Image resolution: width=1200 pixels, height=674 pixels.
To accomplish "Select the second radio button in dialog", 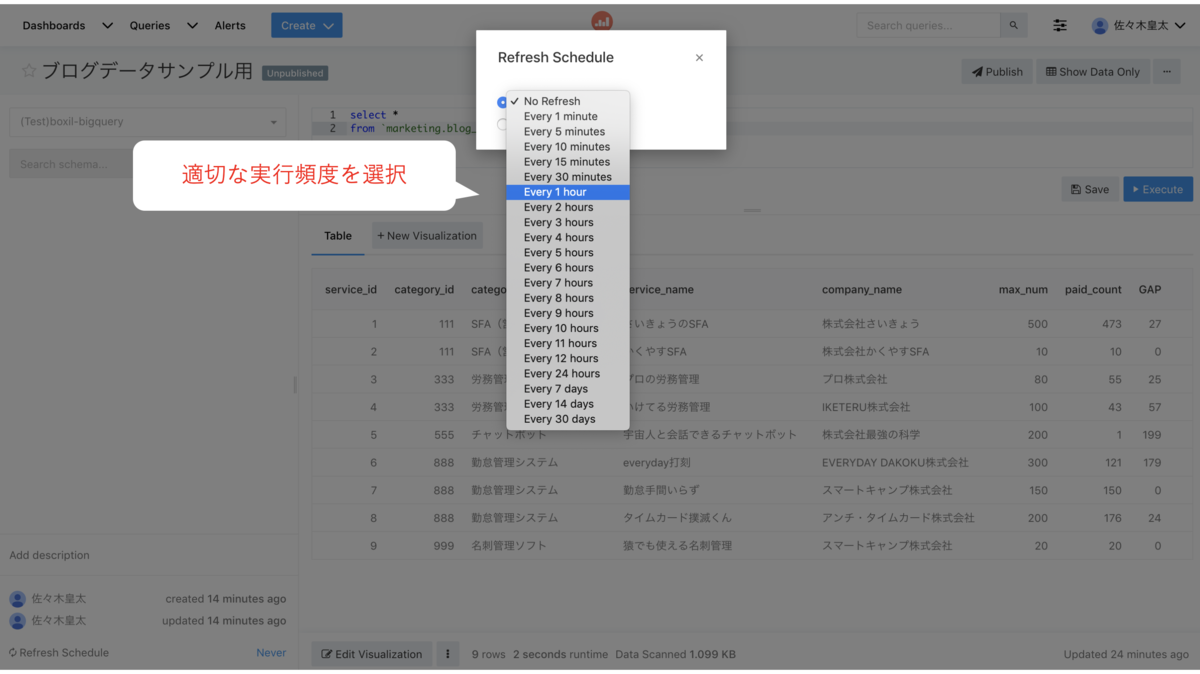I will coord(502,124).
